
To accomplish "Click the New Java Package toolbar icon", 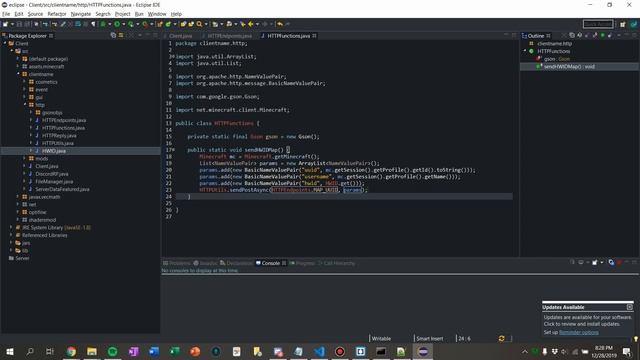I will point(160,24).
